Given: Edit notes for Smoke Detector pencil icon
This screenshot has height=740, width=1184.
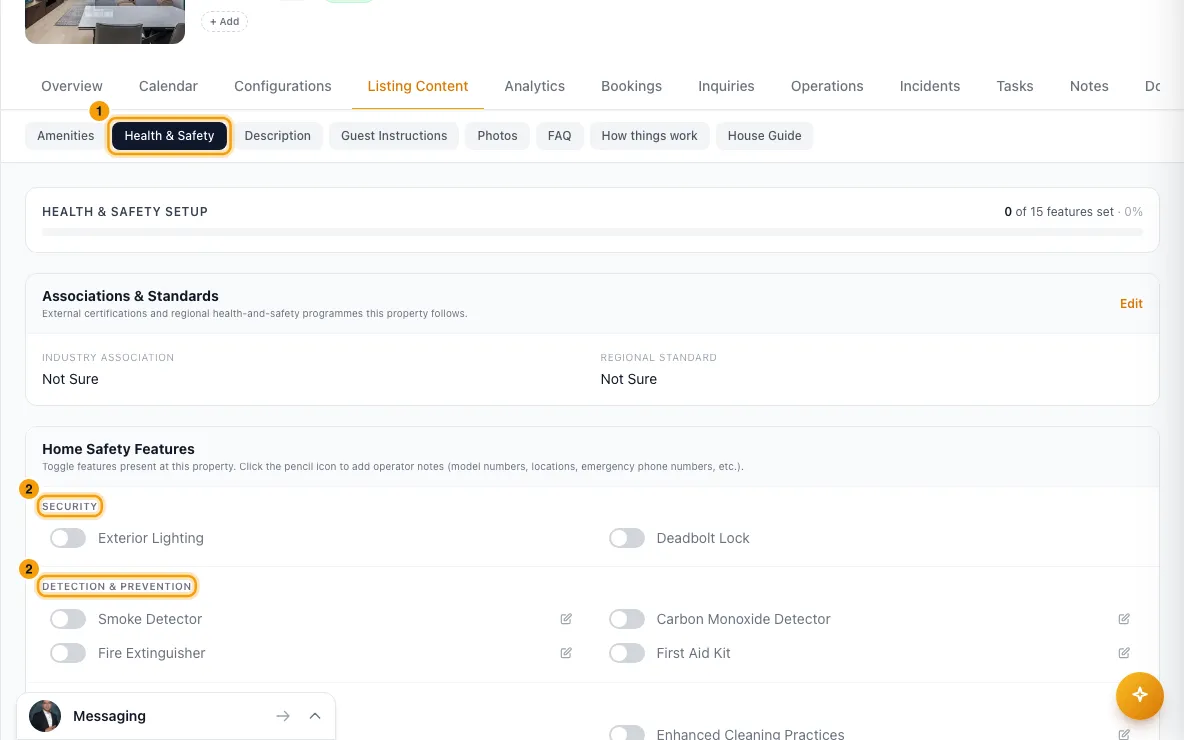Looking at the screenshot, I should 566,619.
